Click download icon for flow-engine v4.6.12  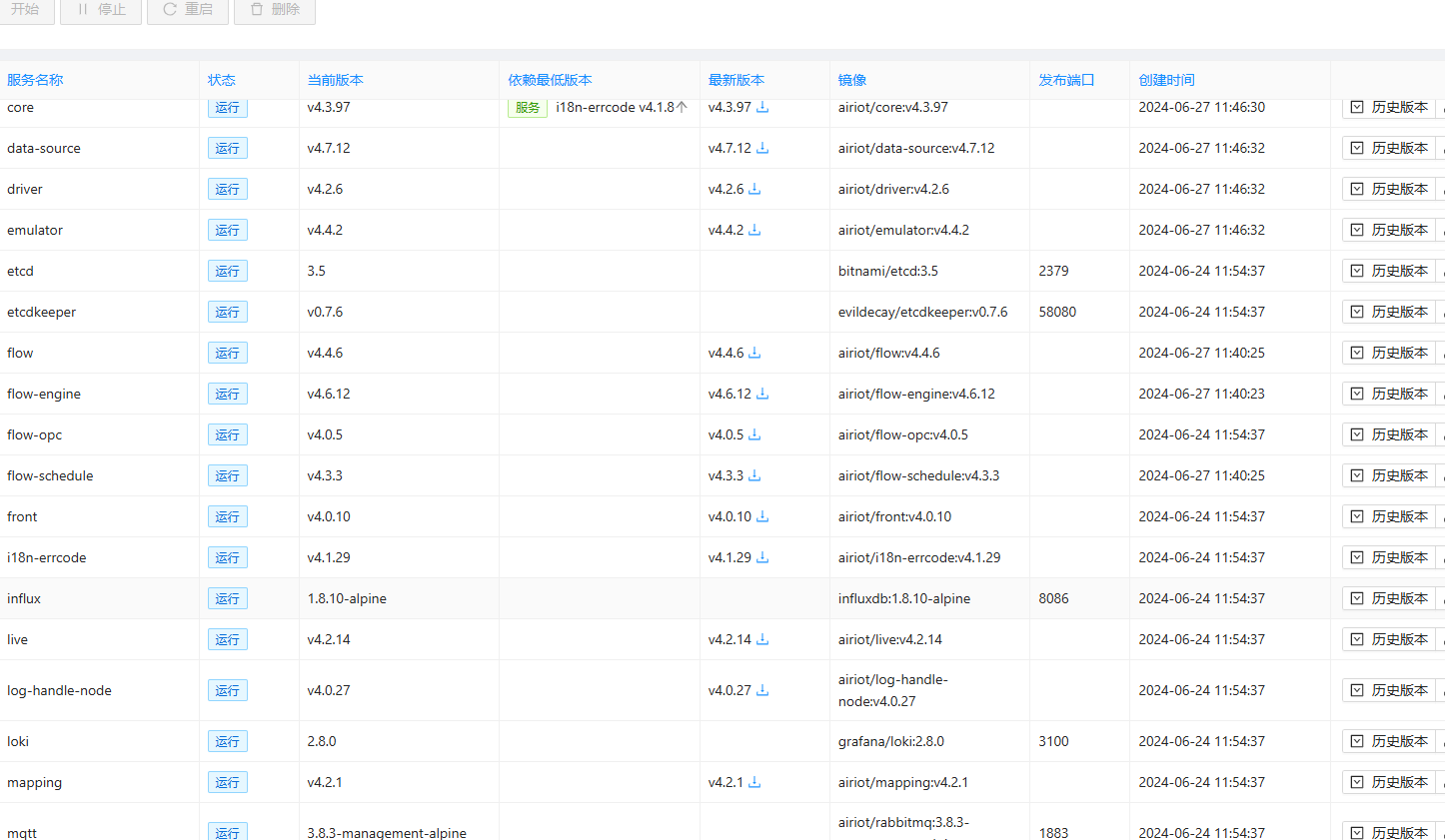pos(762,394)
